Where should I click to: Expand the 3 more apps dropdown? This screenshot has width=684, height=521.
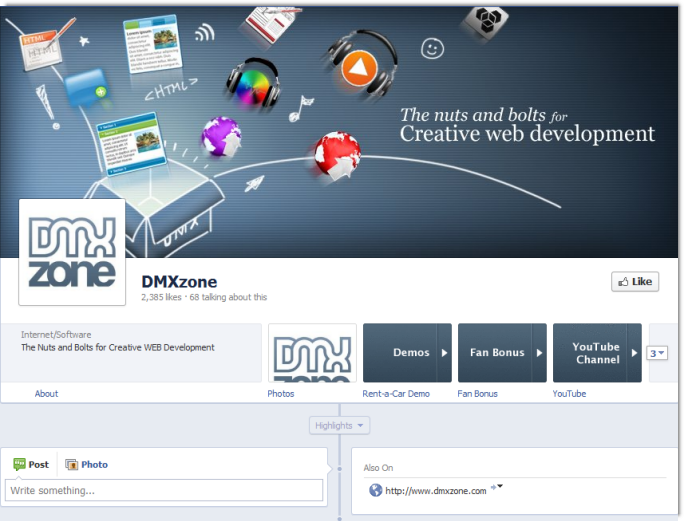[657, 353]
